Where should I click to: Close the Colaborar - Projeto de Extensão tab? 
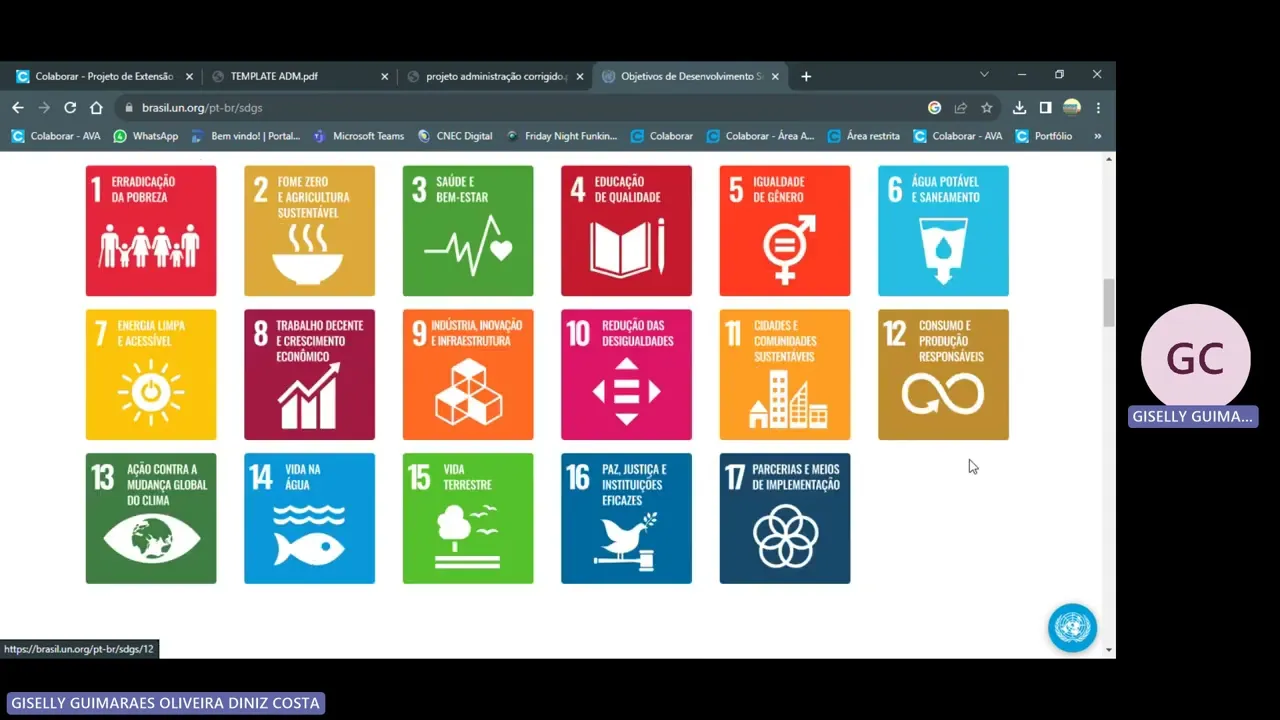(x=189, y=76)
